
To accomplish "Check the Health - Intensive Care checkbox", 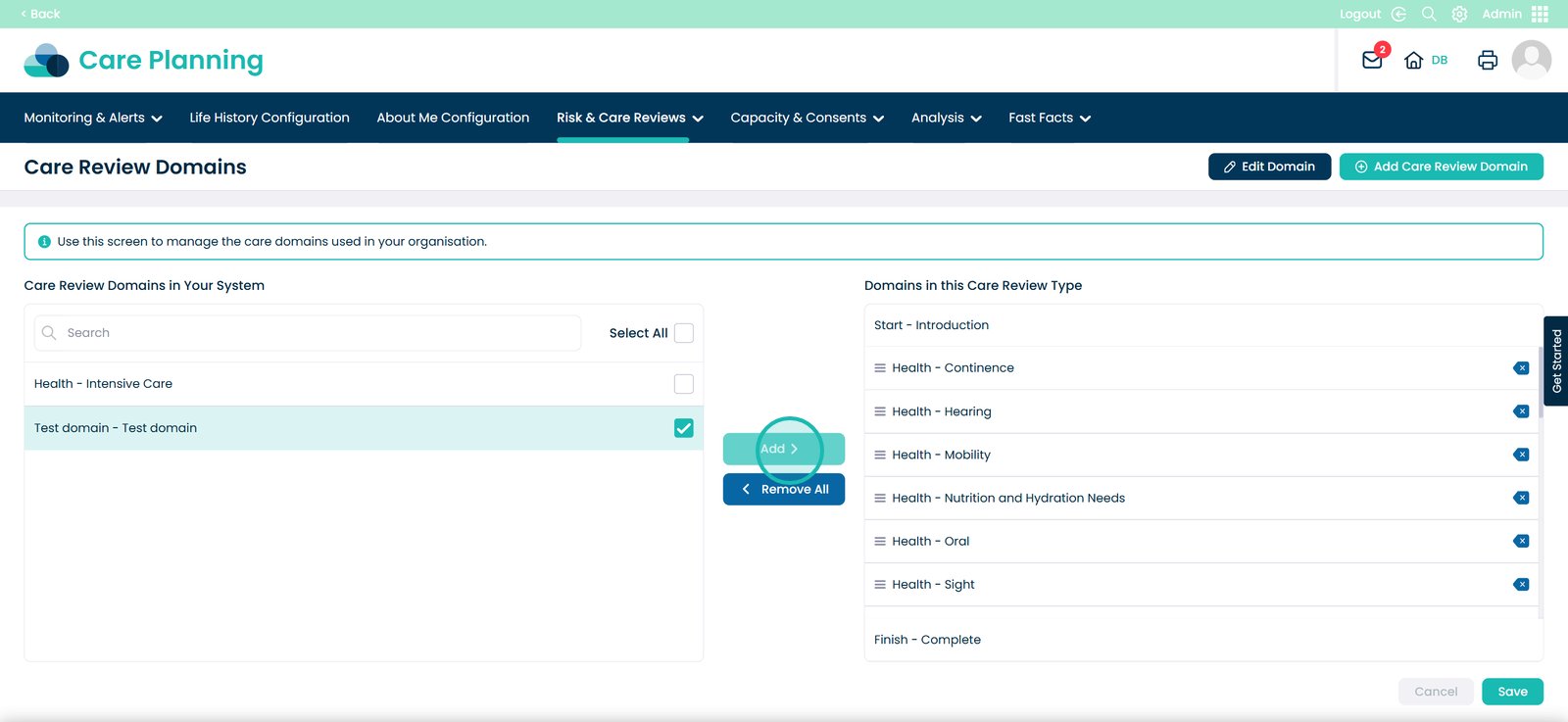I will tap(684, 384).
